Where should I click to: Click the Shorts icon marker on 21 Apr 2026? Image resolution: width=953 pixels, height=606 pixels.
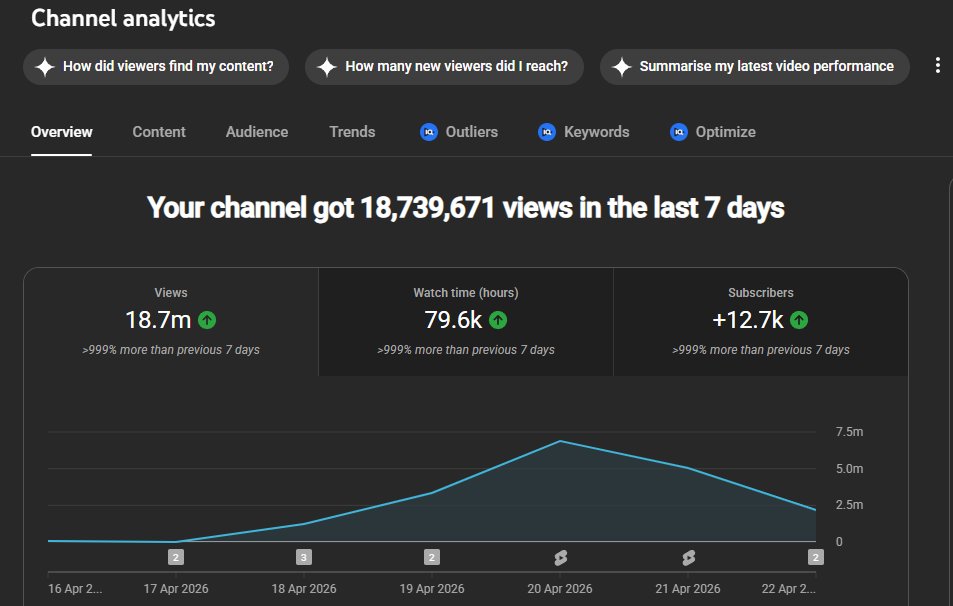[x=689, y=557]
